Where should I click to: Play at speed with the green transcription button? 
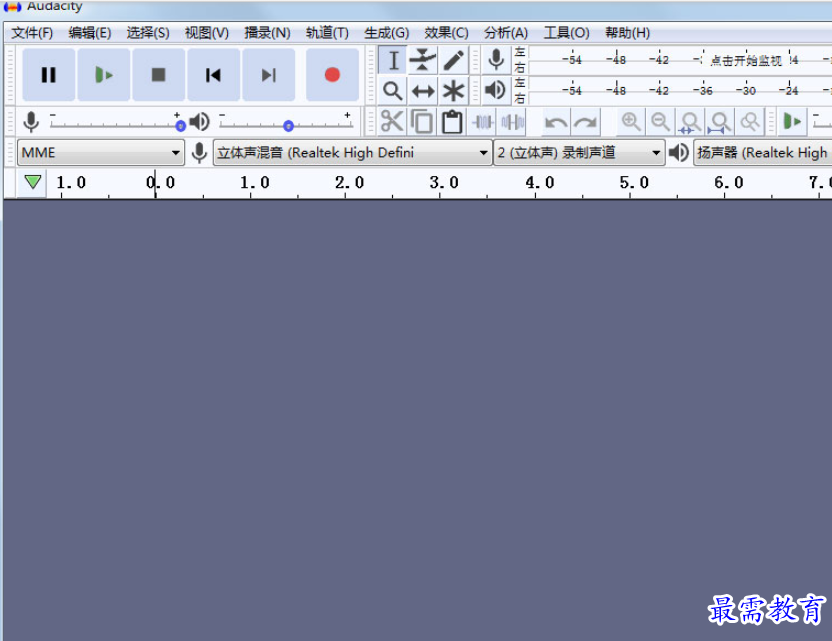(792, 122)
